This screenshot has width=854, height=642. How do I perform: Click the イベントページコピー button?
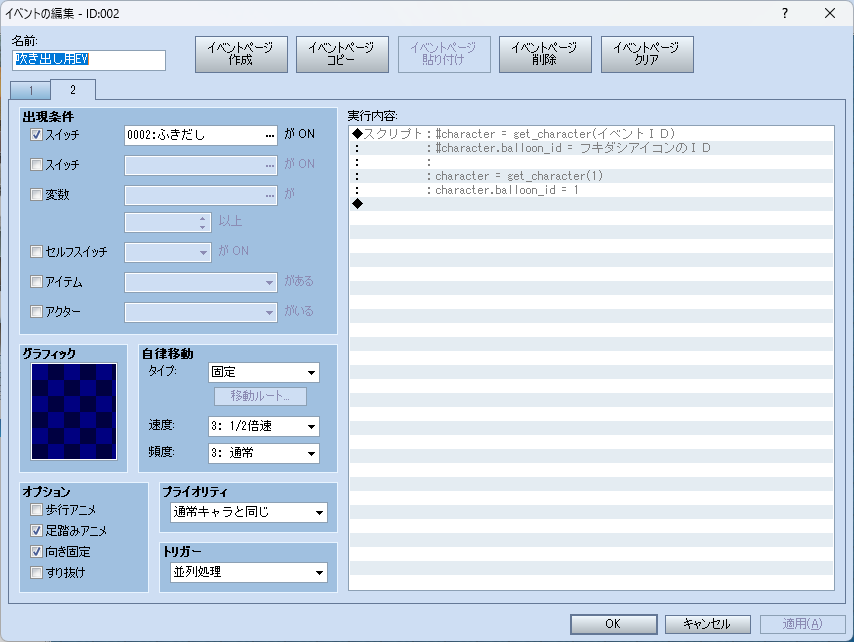point(342,54)
